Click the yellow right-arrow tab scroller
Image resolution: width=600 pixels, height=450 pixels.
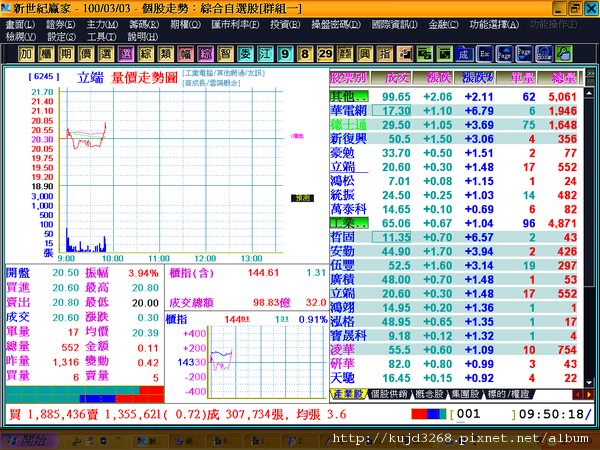[589, 395]
